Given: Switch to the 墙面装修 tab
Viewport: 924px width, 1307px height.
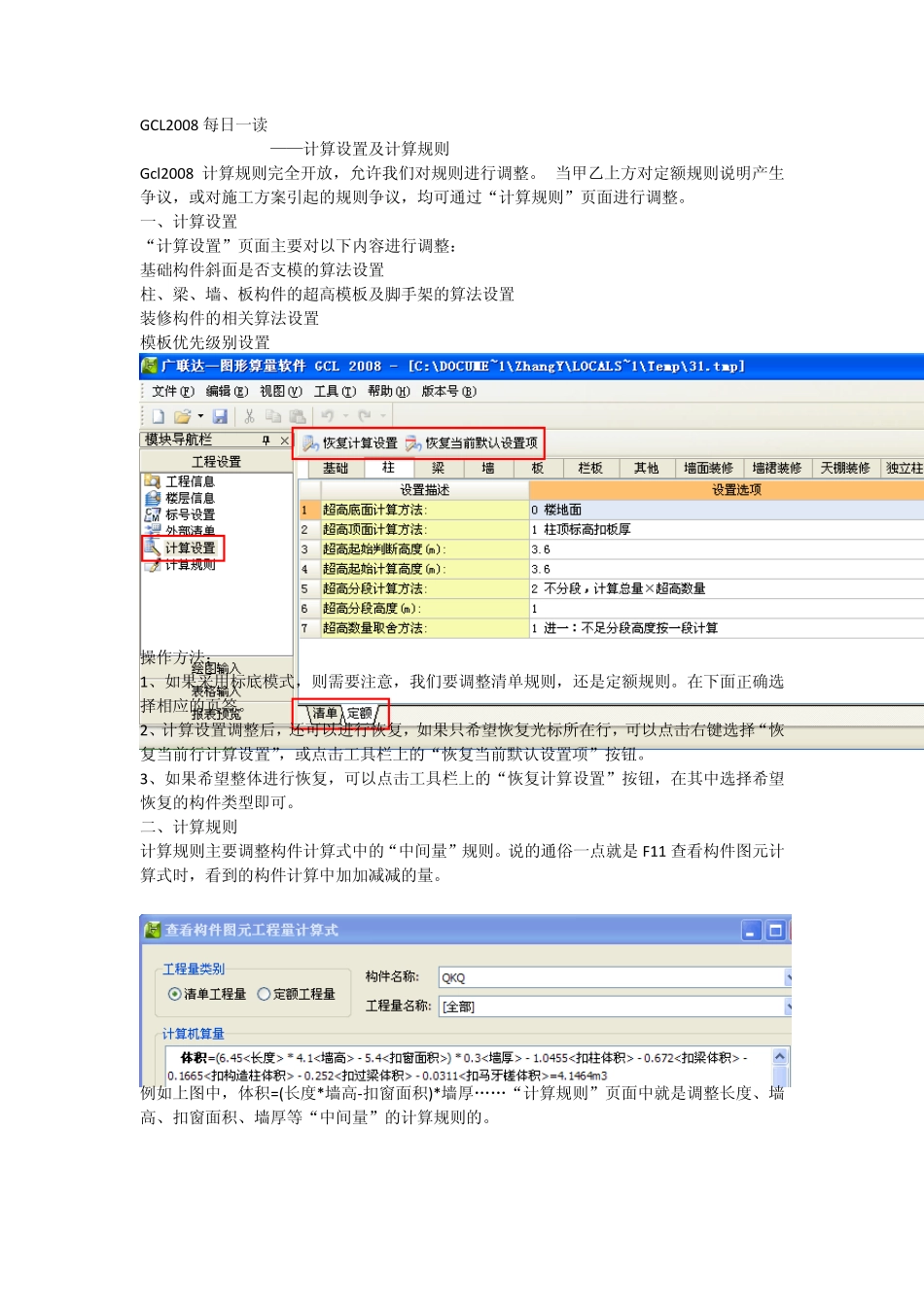Looking at the screenshot, I should click(708, 469).
